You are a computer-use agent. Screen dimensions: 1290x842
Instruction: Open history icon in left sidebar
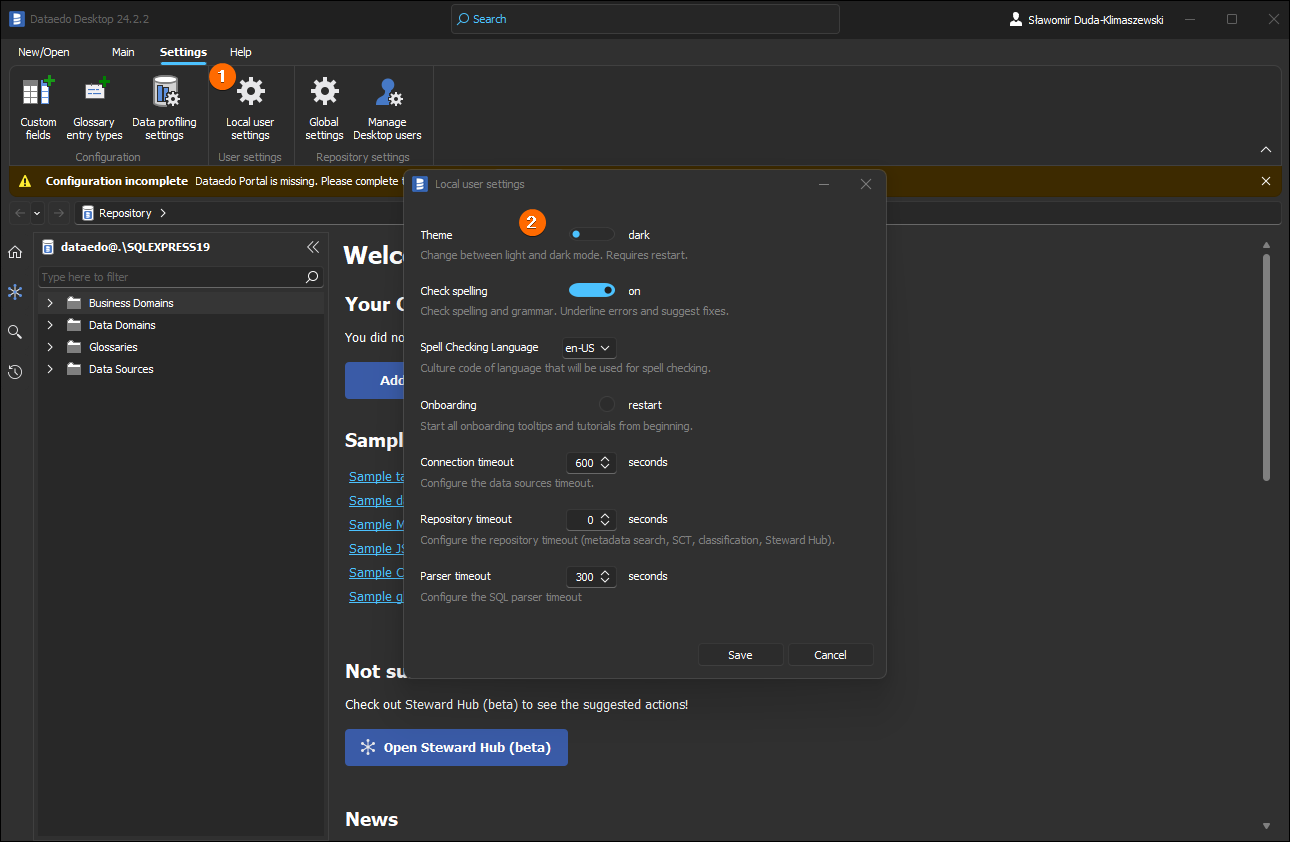15,372
